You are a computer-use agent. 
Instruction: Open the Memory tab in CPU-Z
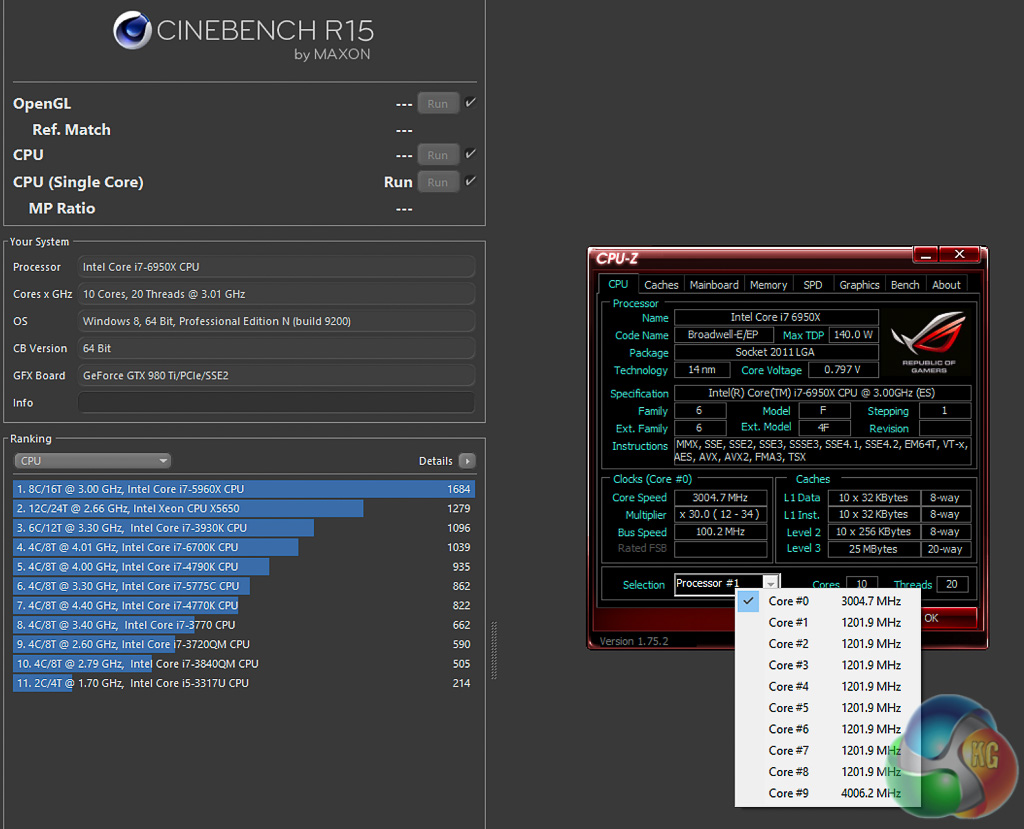pyautogui.click(x=768, y=285)
